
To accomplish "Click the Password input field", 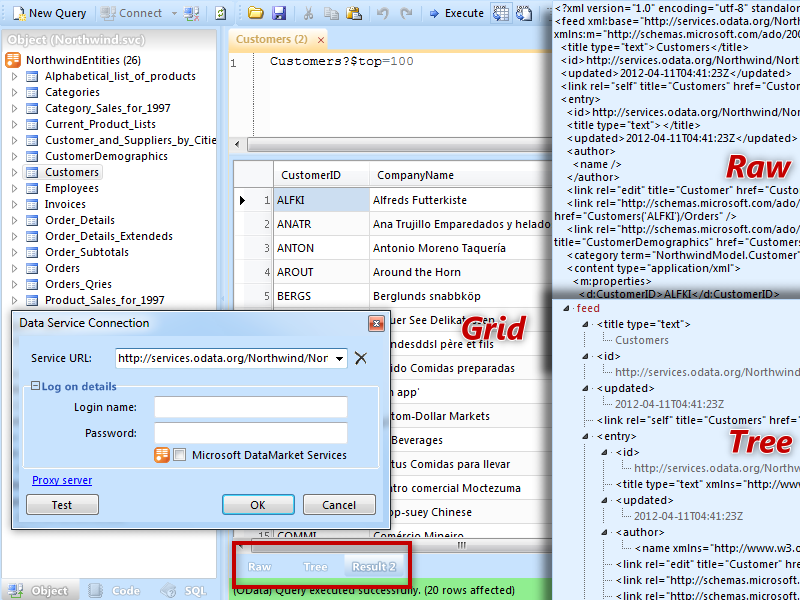I will click(251, 433).
